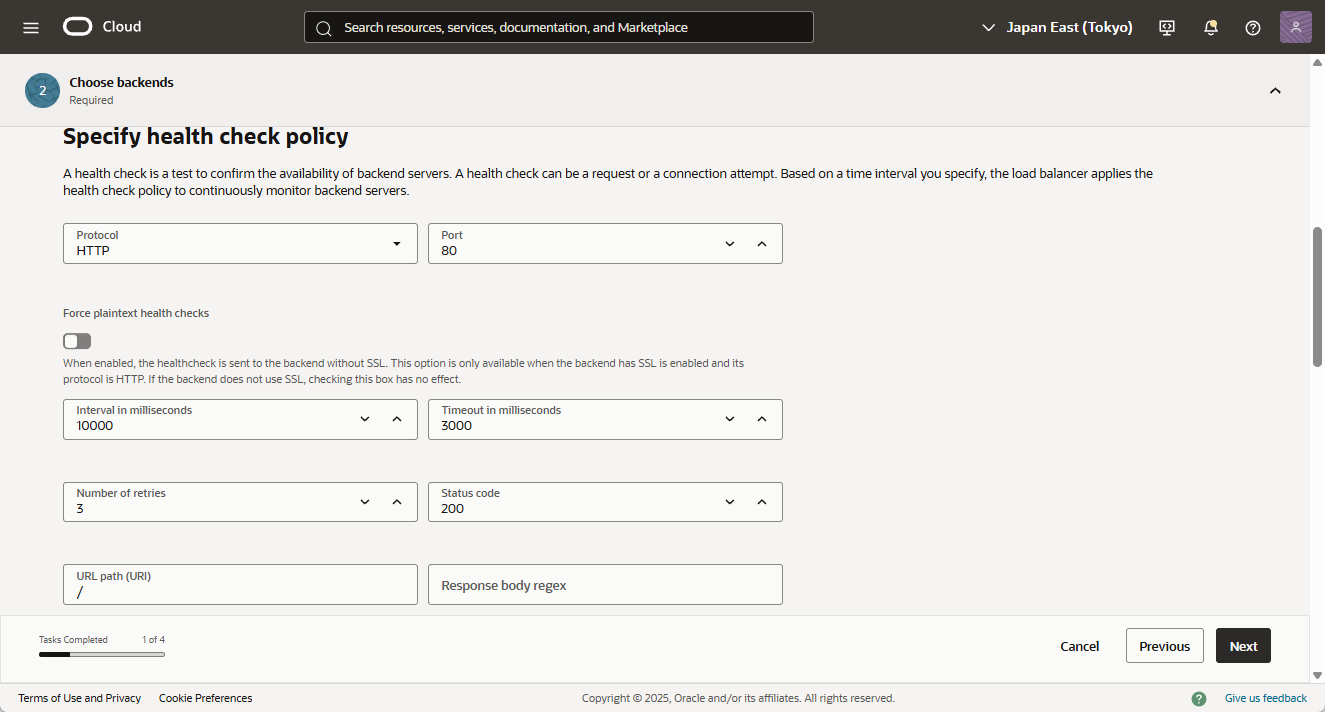Increase the Timeout in milliseconds value

coord(762,419)
